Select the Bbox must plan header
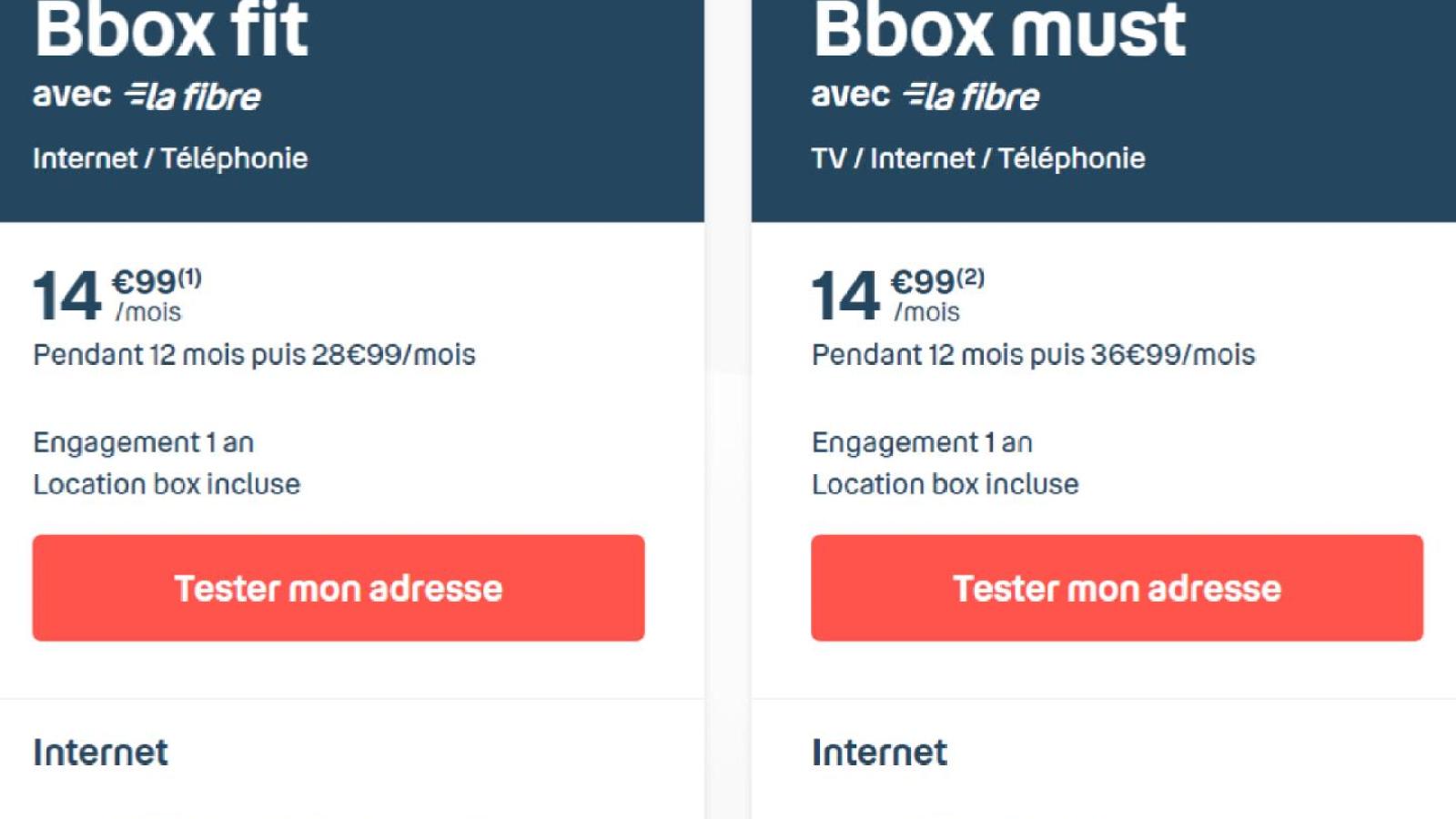 click(999, 32)
